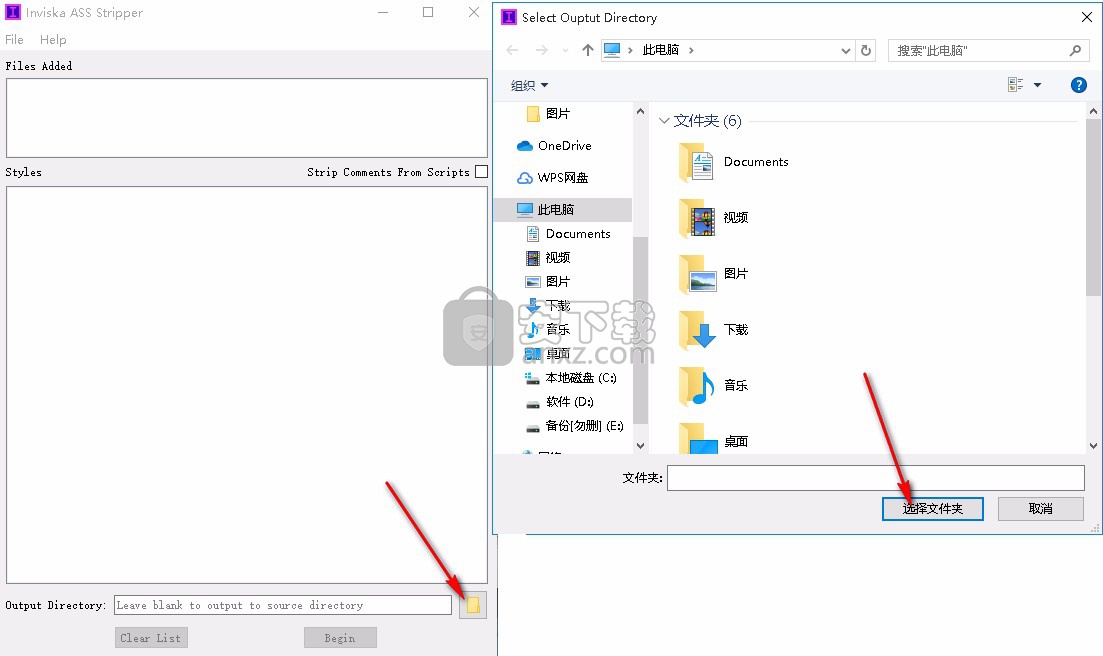Select 备份[勿删] (E:) drive in tree
The height and width of the screenshot is (656, 1103).
pyautogui.click(x=575, y=425)
